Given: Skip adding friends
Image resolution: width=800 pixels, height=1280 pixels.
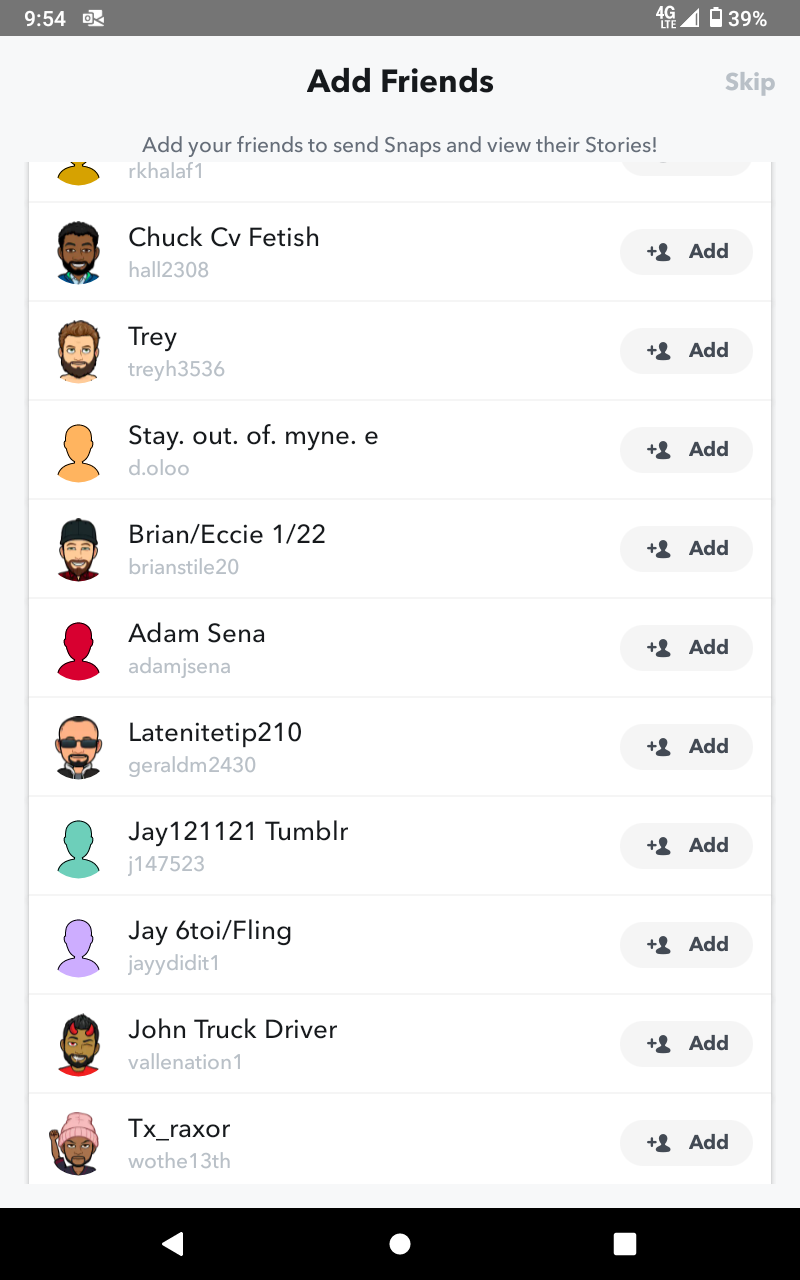Looking at the screenshot, I should tap(749, 82).
